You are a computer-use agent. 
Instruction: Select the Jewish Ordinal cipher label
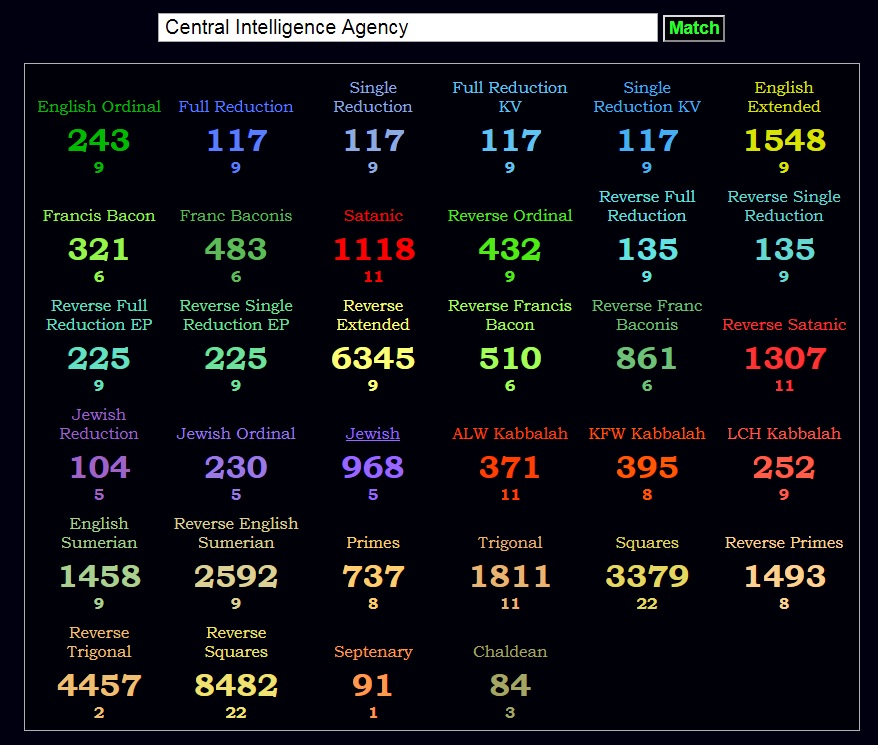[236, 434]
